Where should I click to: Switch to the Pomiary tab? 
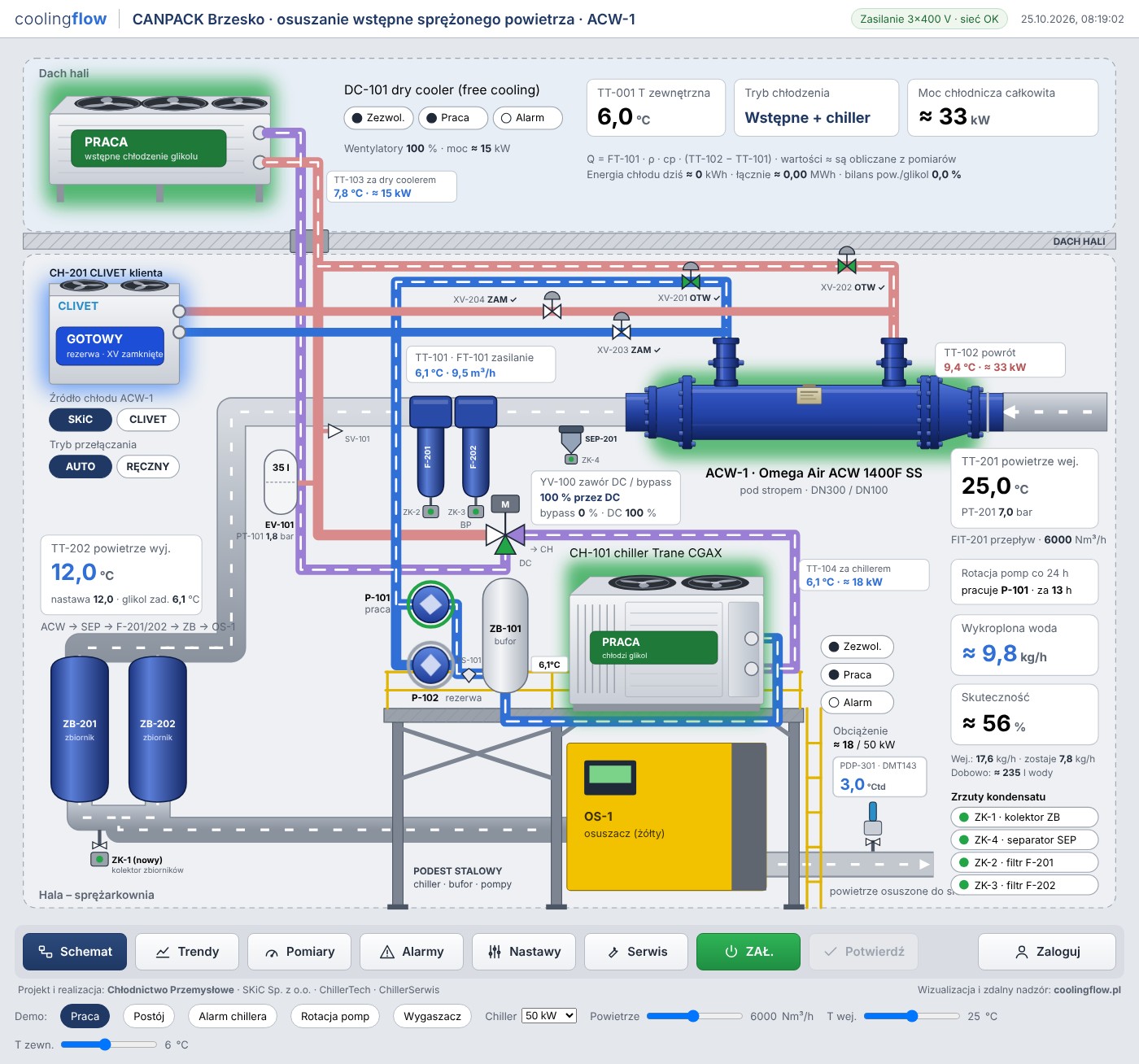pyautogui.click(x=299, y=952)
